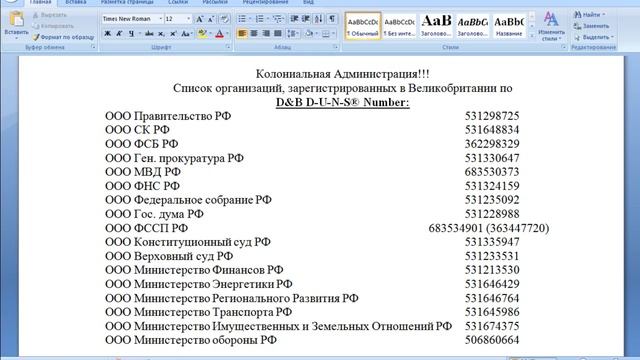Apply the yellow text highlight color

click(202, 33)
